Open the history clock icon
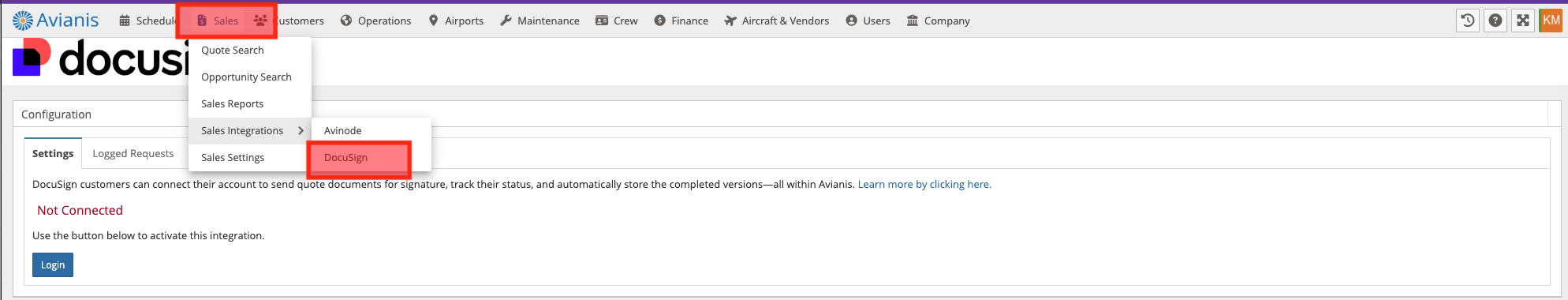This screenshot has width=1568, height=300. [x=1468, y=21]
